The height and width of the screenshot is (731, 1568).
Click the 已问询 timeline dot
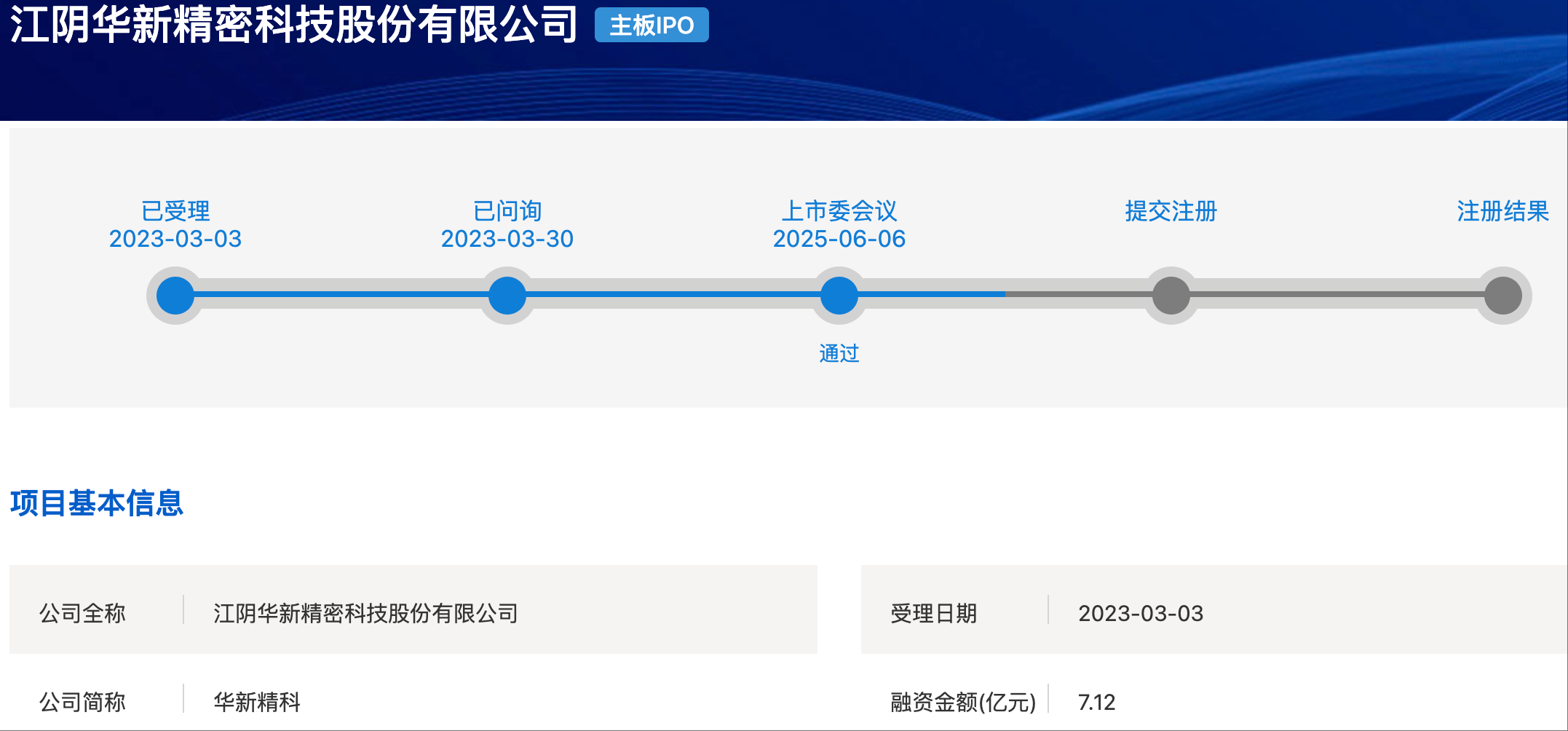coord(507,296)
